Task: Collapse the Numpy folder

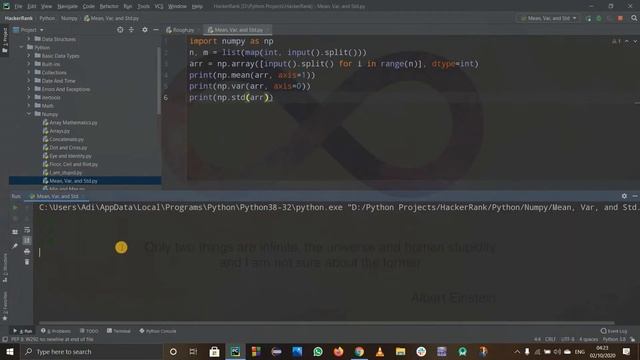Action: click(29, 114)
